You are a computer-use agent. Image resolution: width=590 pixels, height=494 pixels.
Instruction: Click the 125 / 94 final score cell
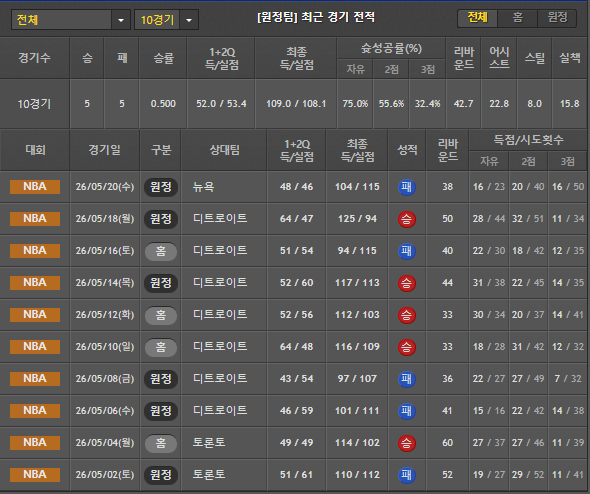(x=357, y=219)
